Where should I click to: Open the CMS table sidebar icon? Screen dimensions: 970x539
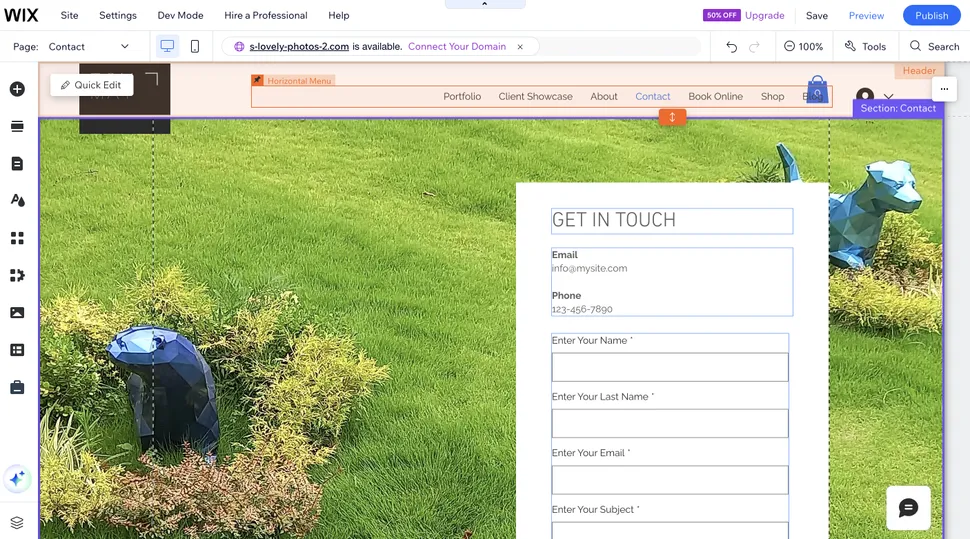[x=17, y=350]
